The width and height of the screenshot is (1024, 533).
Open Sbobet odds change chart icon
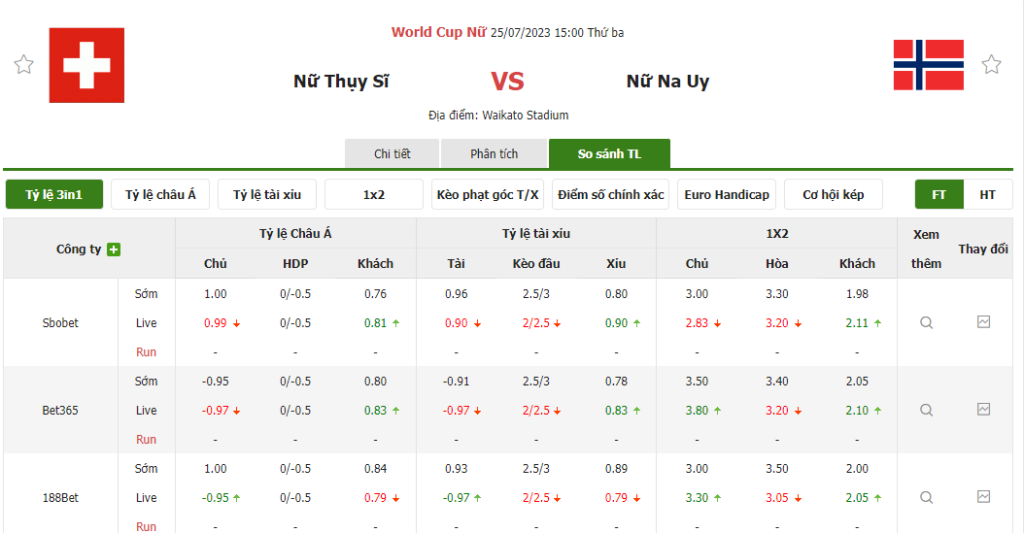click(x=984, y=322)
